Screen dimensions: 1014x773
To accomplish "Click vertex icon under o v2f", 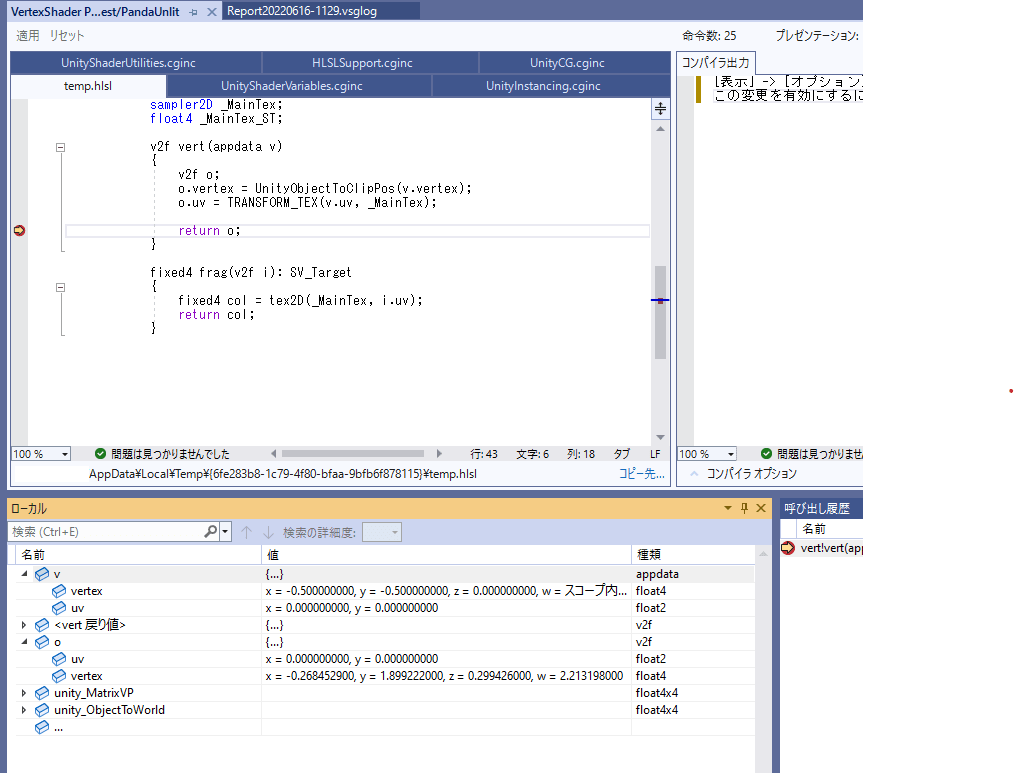I will click(59, 676).
